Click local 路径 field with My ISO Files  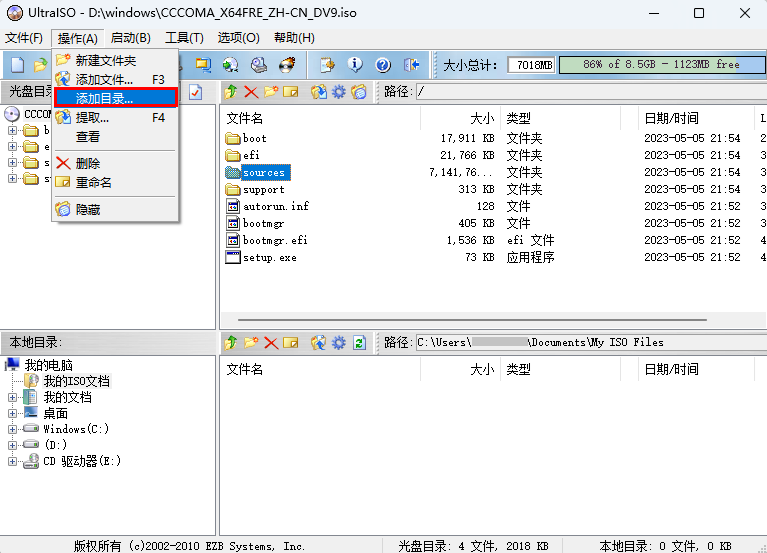(591, 342)
